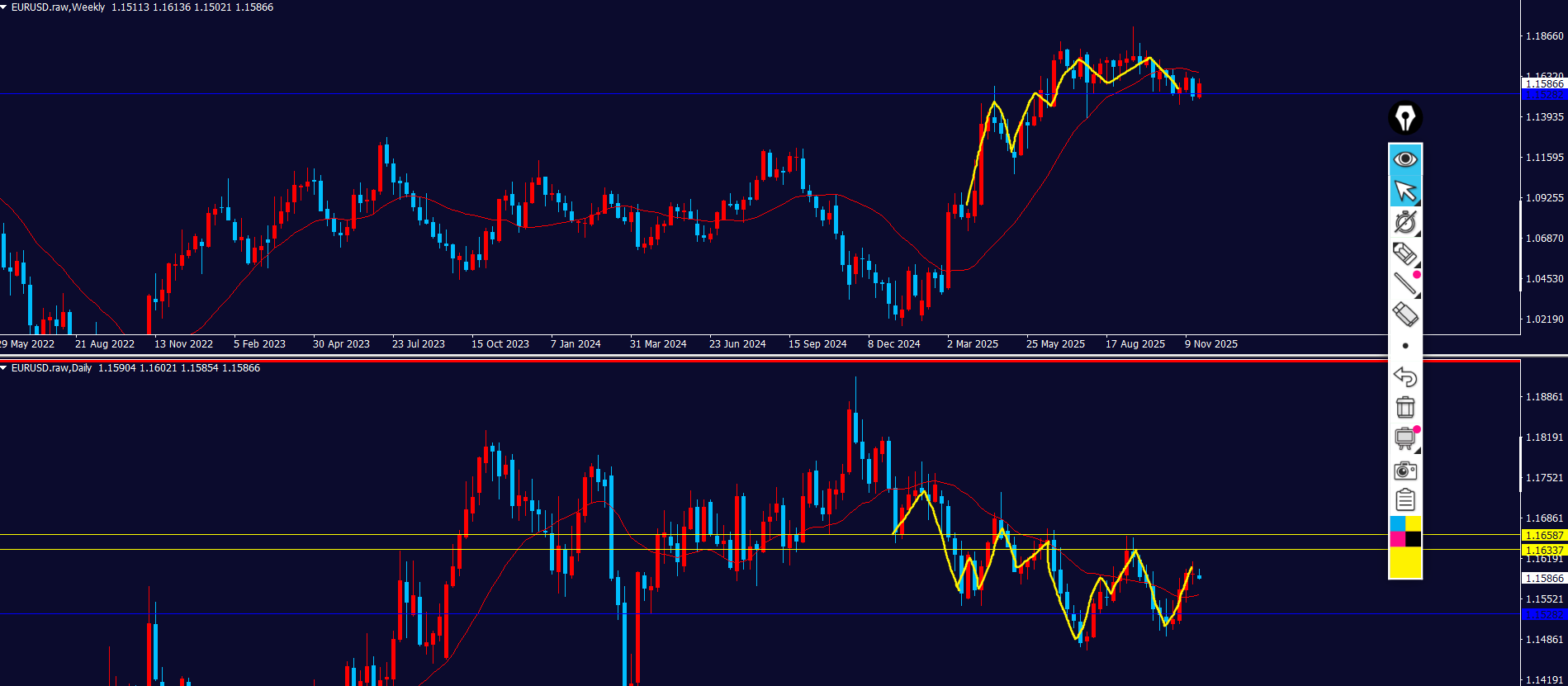Click the pen nib annotation app icon

click(1405, 118)
